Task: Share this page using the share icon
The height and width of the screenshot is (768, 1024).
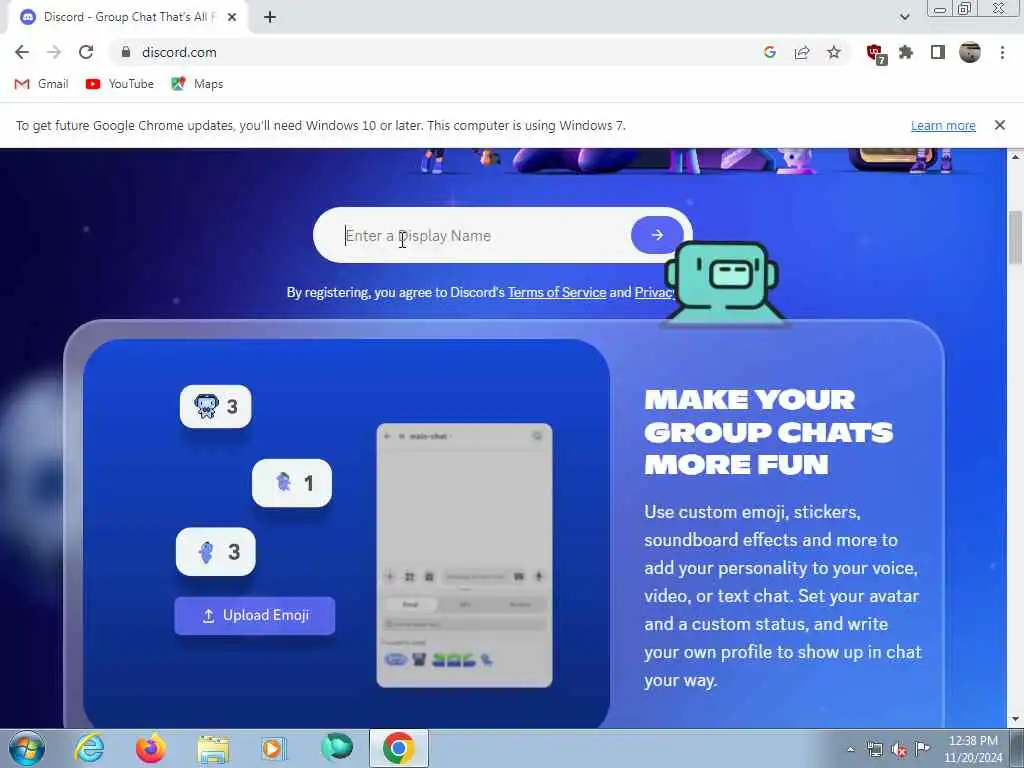Action: [802, 52]
